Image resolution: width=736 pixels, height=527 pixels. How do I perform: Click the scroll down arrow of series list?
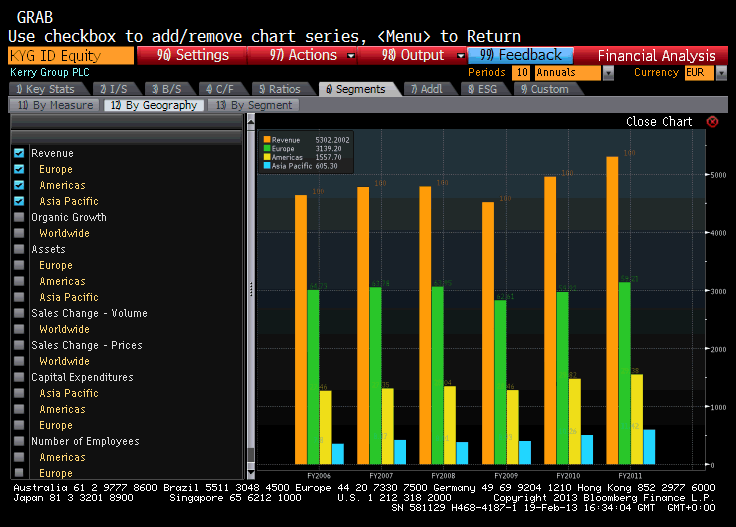[251, 471]
